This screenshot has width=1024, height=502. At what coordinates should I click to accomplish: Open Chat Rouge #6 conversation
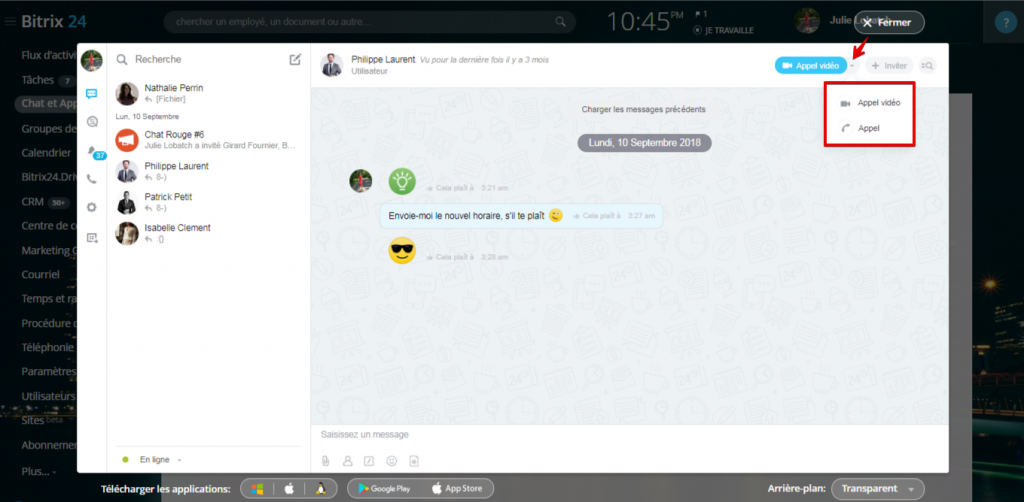pos(208,140)
